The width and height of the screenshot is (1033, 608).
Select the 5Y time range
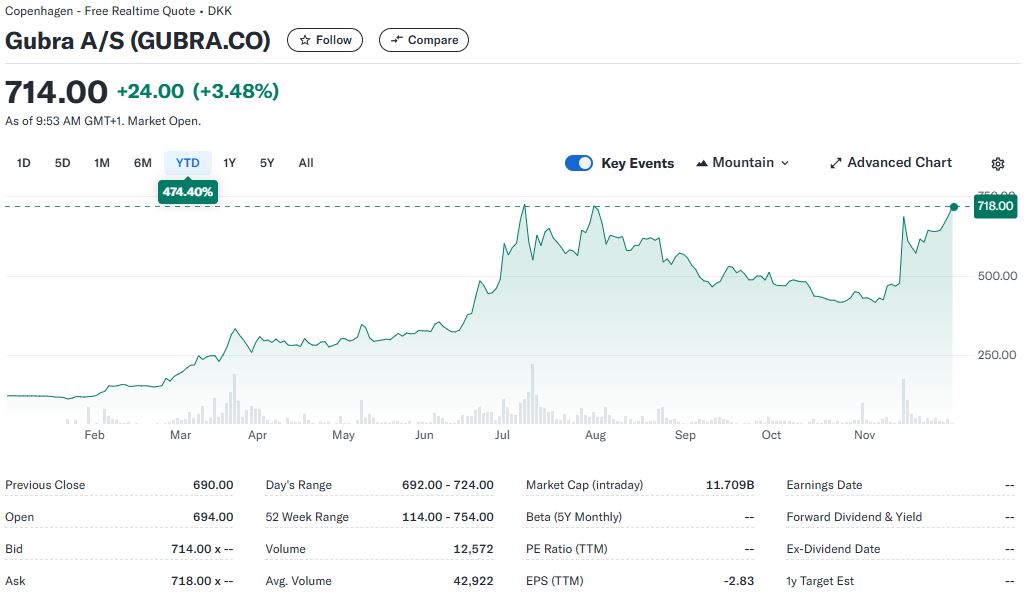click(267, 163)
